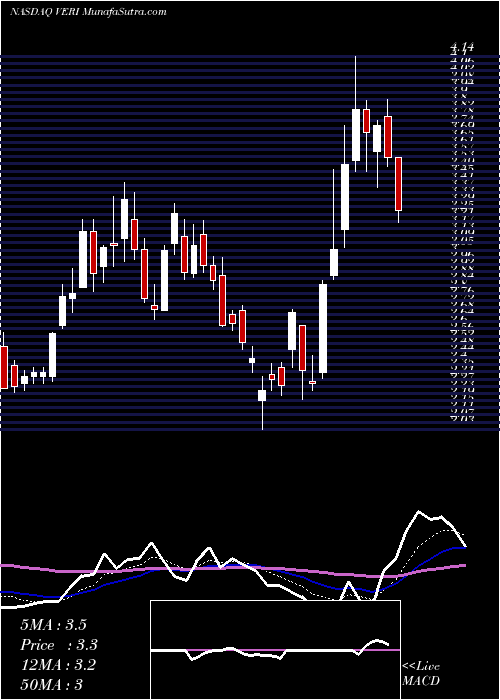Click the last red candlestick at the right end of the chart

click(x=398, y=183)
